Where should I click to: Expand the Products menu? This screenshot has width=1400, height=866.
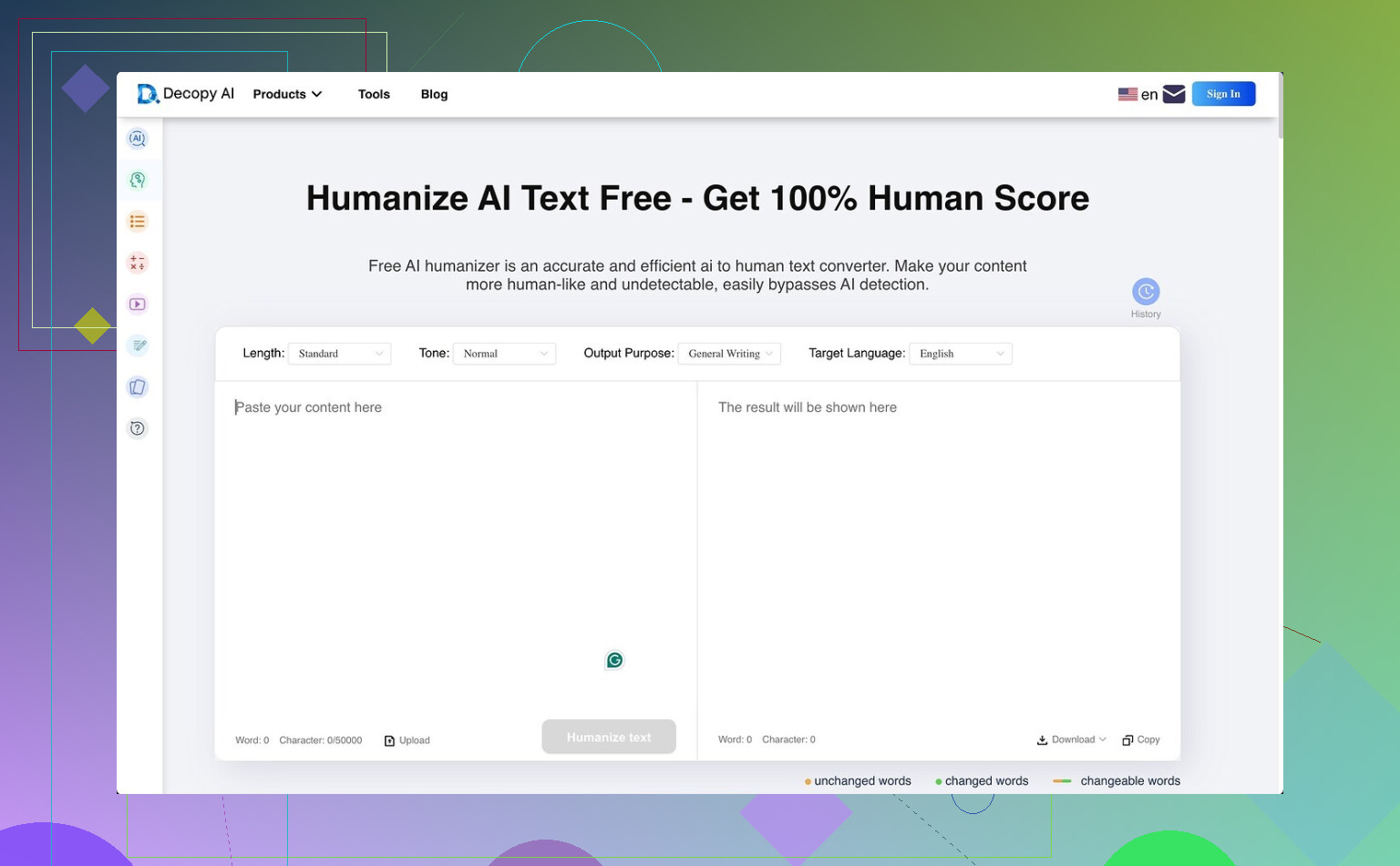[287, 94]
